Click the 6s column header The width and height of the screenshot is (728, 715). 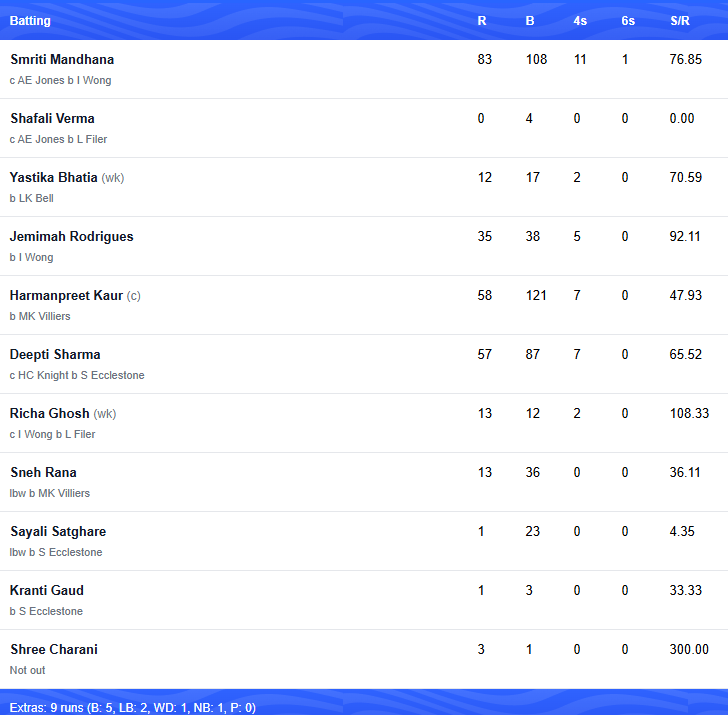628,20
